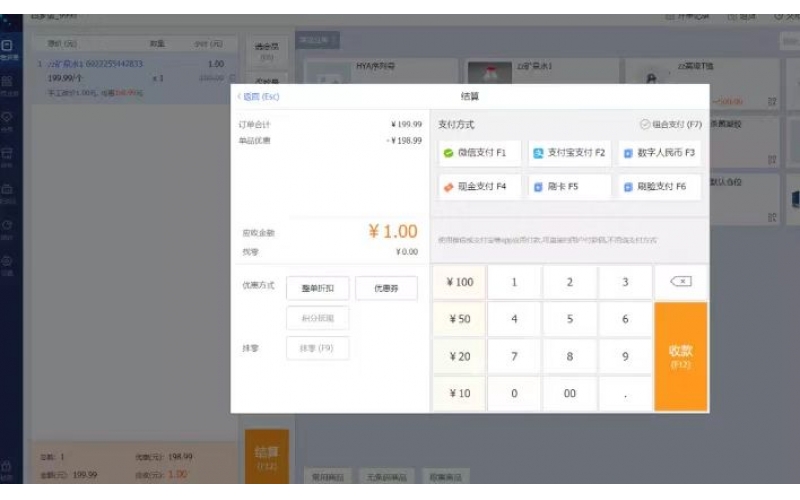Switch to 无条码商品 tab at bottom

click(x=387, y=477)
